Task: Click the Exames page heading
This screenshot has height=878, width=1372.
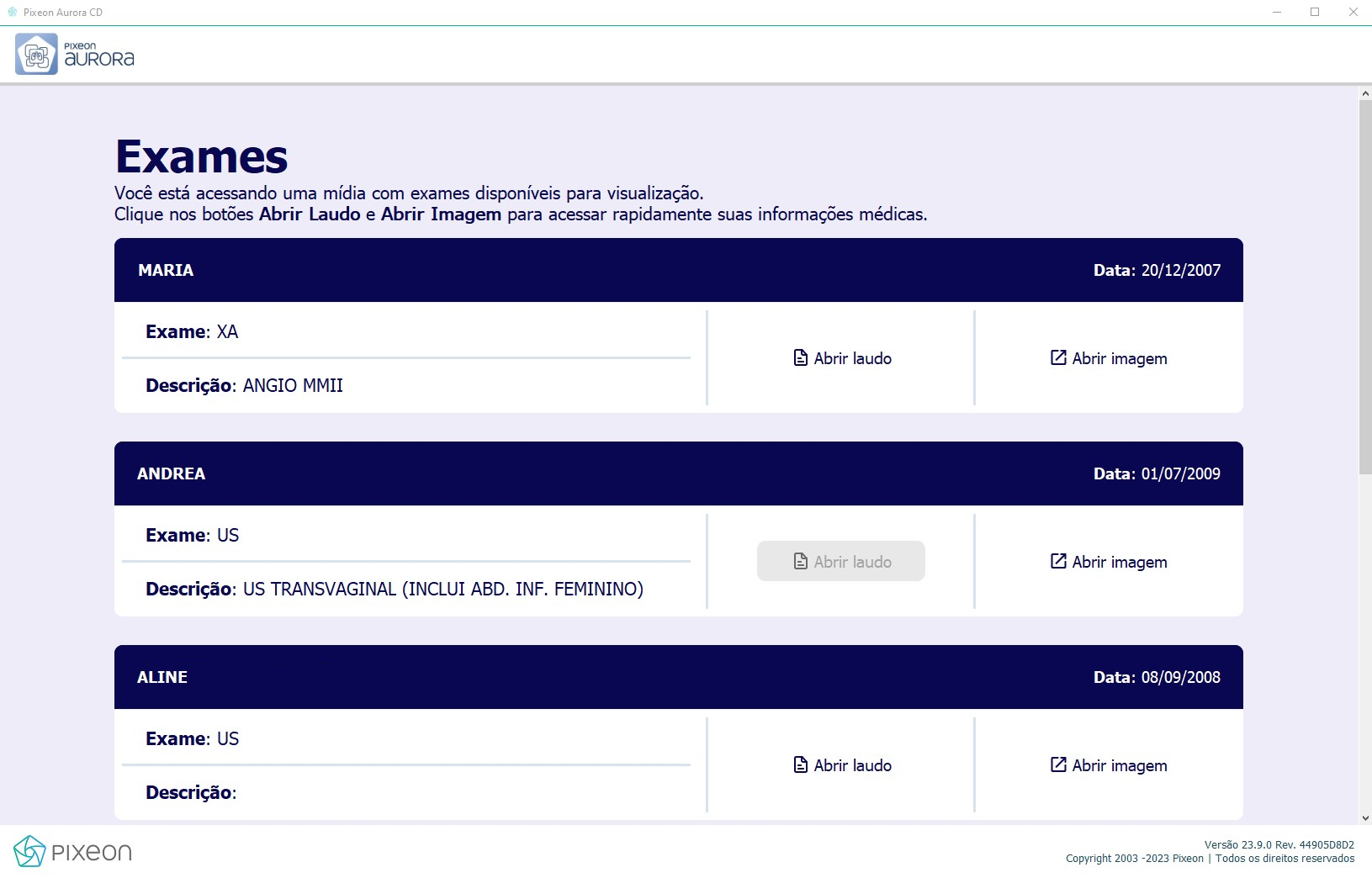Action: click(x=202, y=156)
